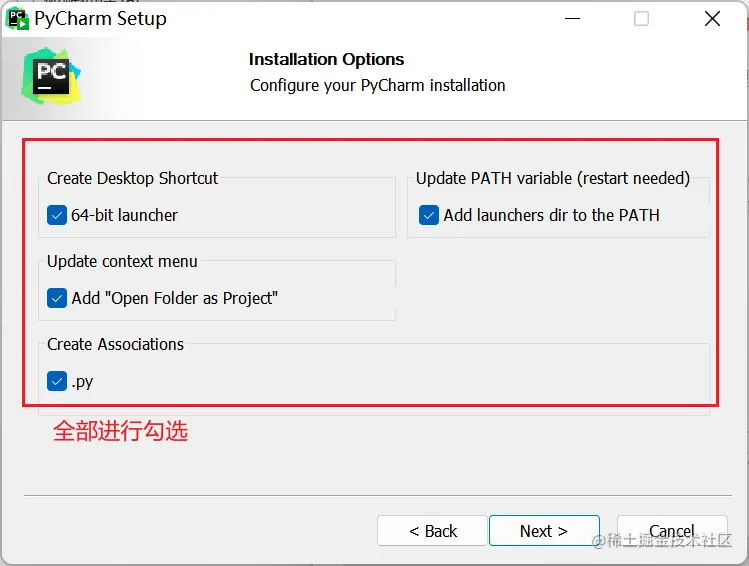Click the "Create Desktop Shortcut" group label
749x566 pixels.
[x=132, y=178]
